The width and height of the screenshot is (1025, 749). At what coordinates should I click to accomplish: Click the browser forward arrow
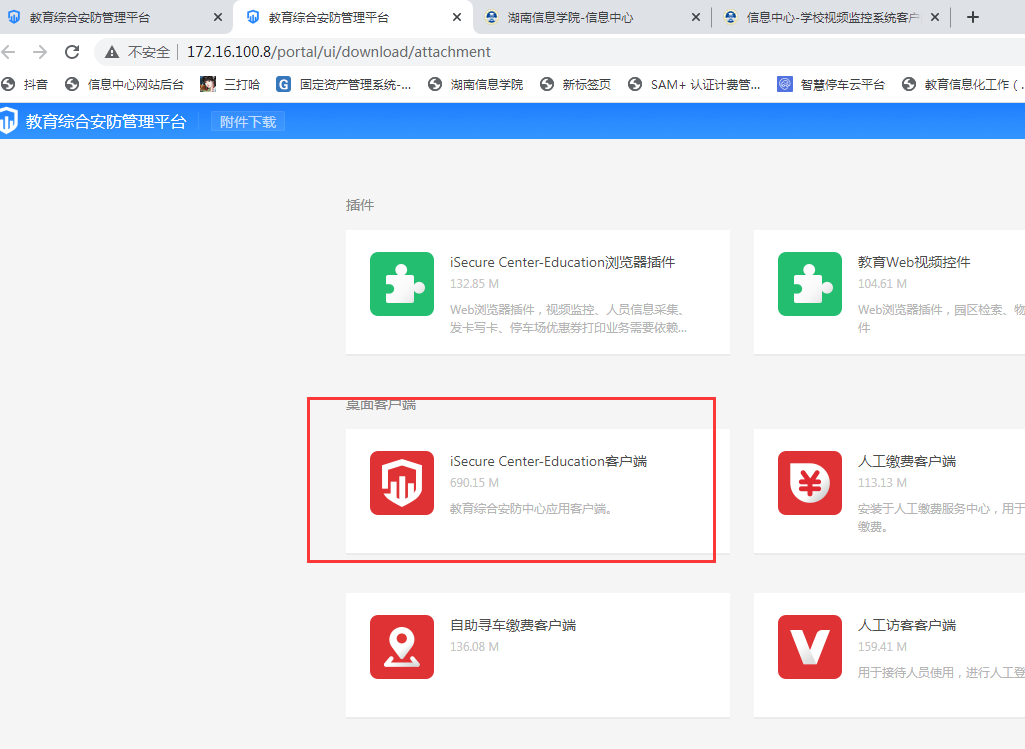(x=40, y=52)
